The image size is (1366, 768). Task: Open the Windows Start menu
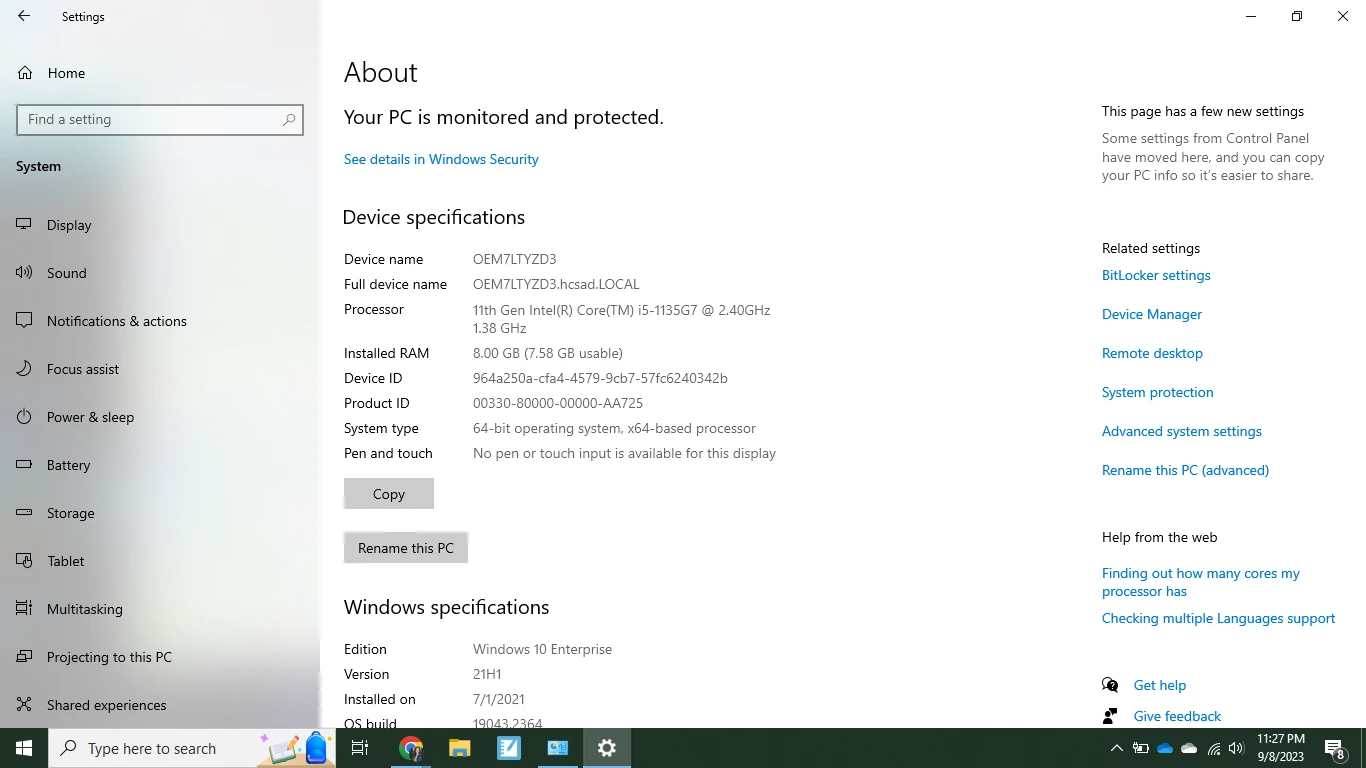(x=24, y=748)
